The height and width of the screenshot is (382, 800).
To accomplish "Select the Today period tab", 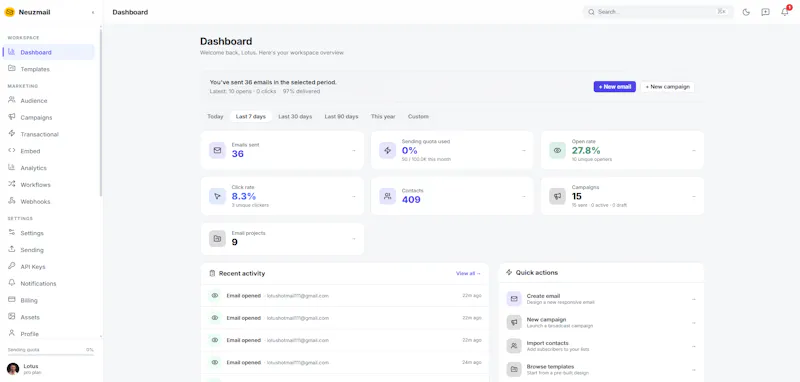I will click(x=215, y=116).
